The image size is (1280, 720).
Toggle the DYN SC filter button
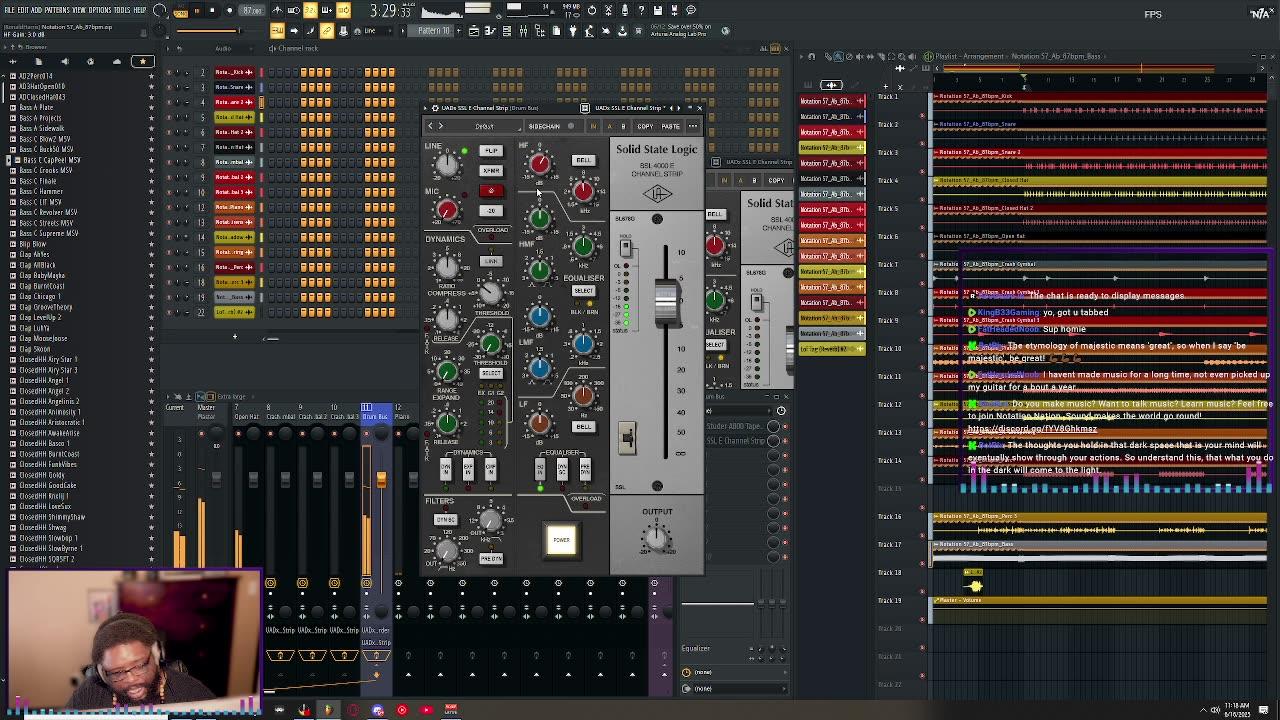[445, 520]
